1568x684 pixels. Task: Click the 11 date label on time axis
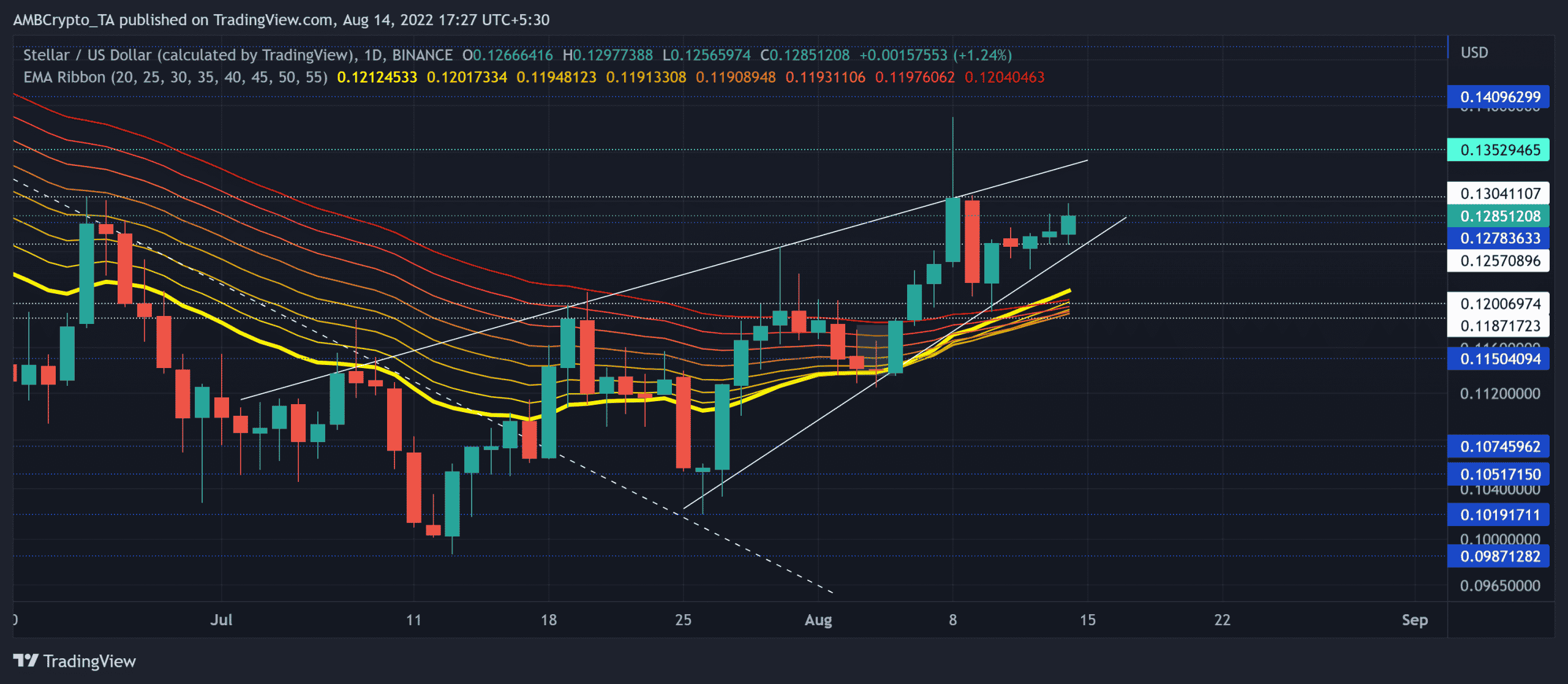(x=414, y=620)
